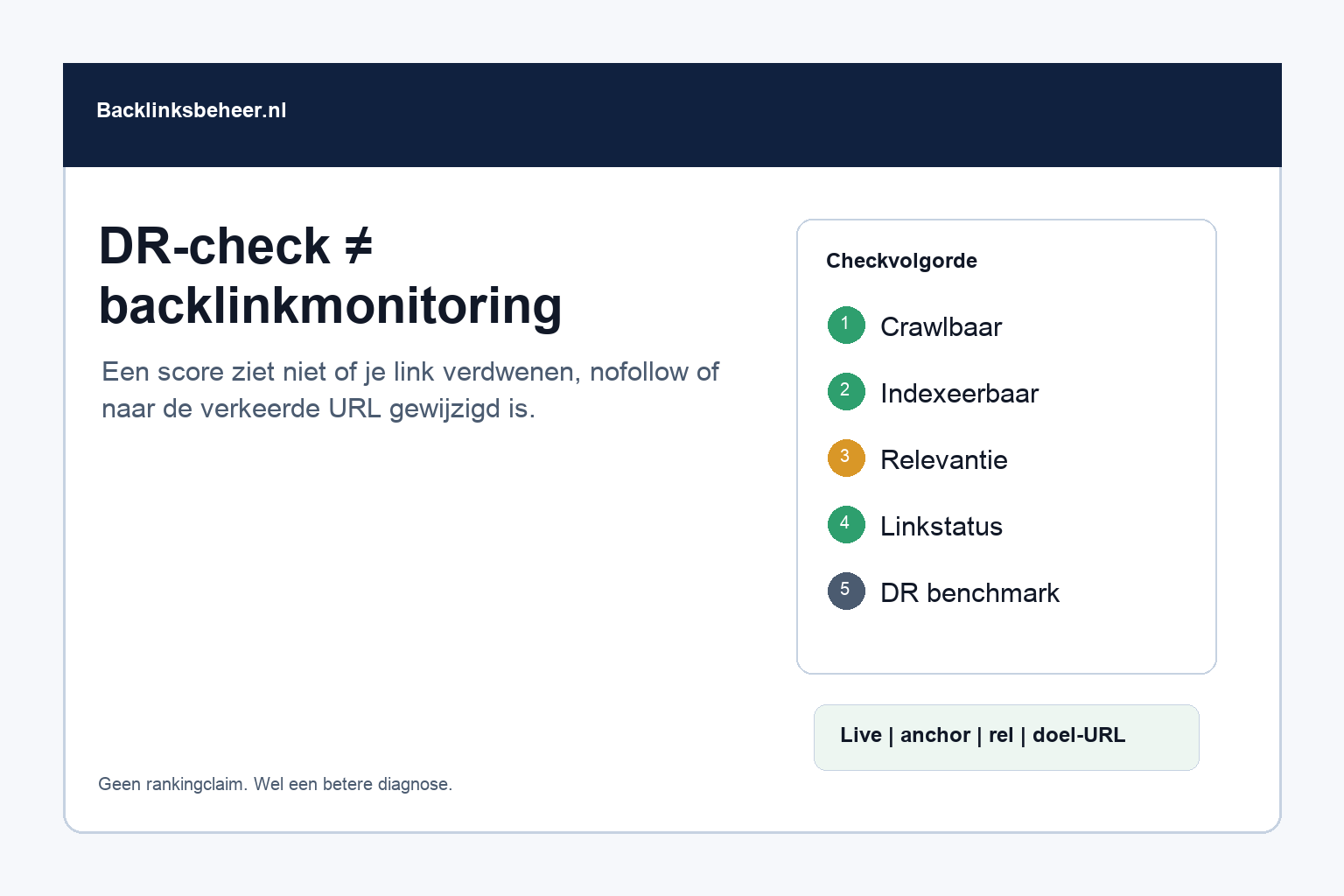Click the gray step 5 circle
Screen dimensions: 1344x896
point(846,591)
